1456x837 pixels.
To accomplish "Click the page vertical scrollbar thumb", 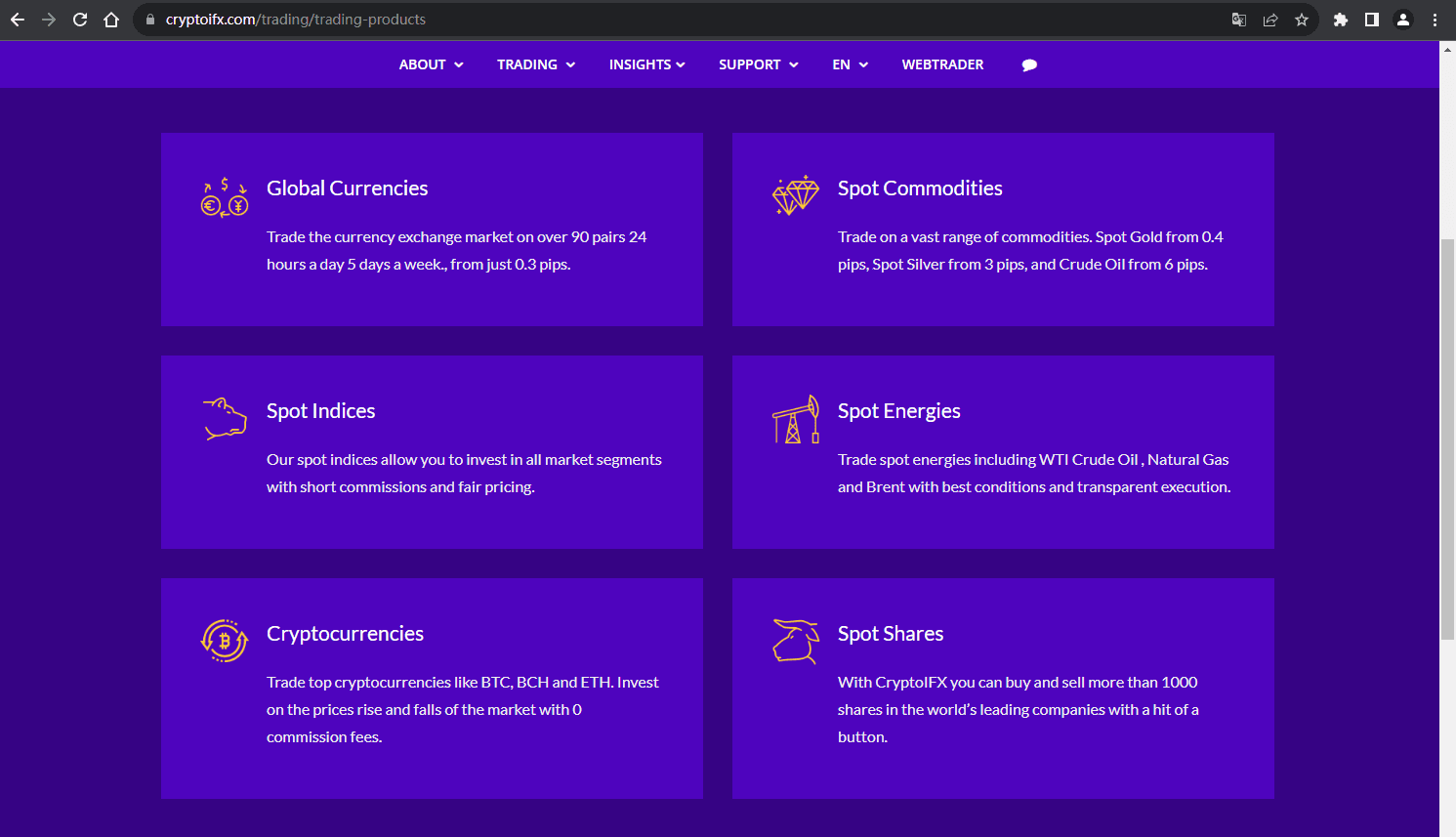I will [1448, 439].
